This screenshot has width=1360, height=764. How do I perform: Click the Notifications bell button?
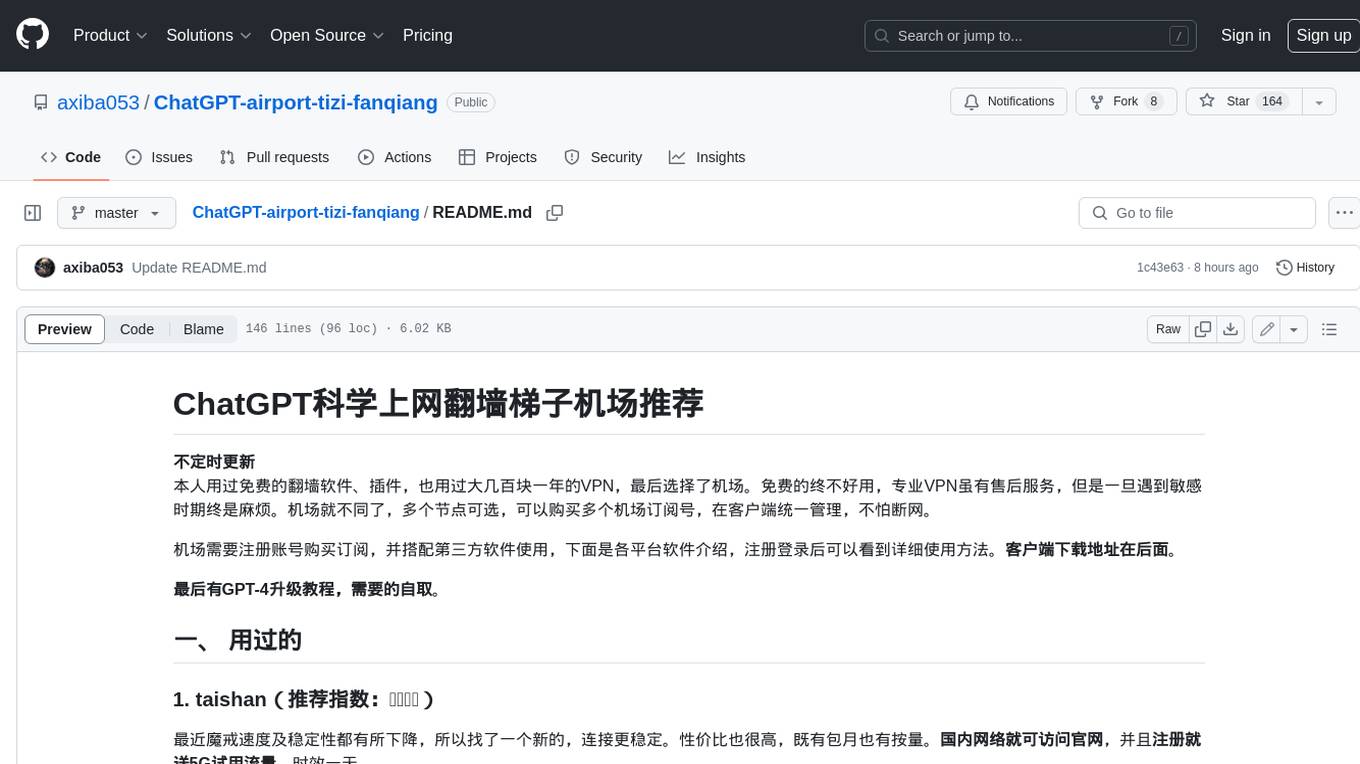(x=1009, y=102)
